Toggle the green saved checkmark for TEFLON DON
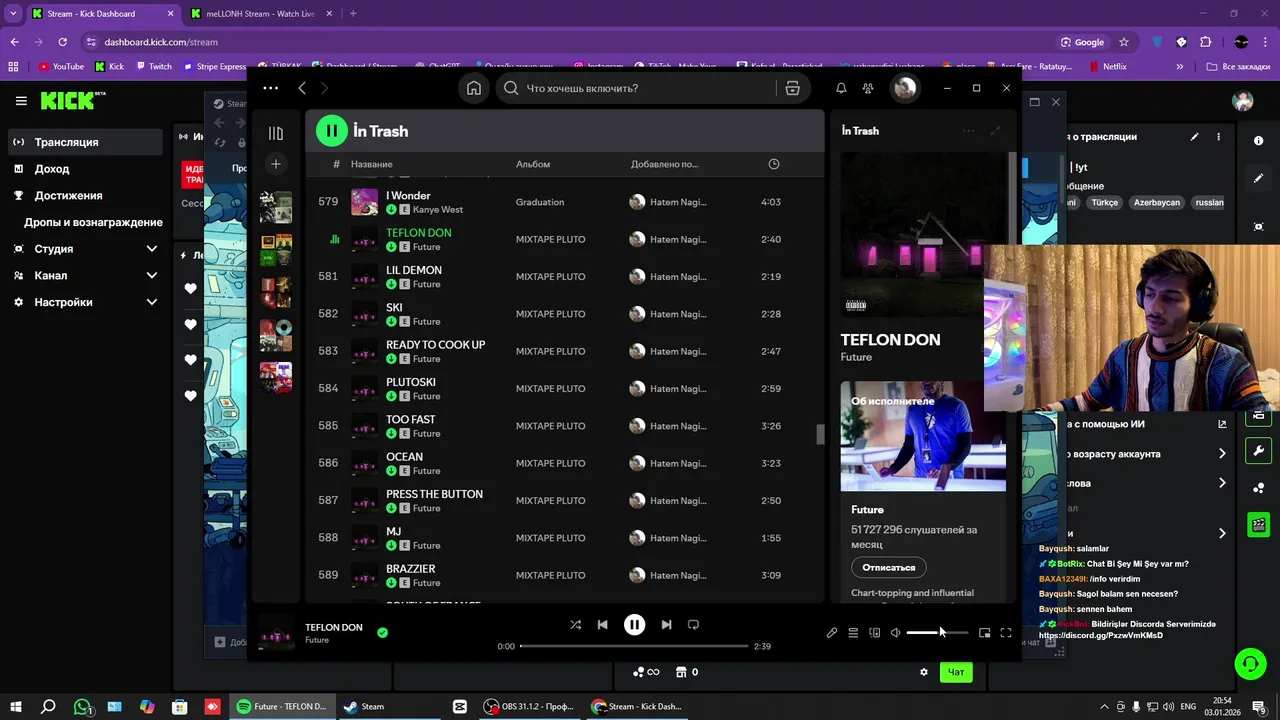Viewport: 1280px width, 720px height. pos(382,632)
